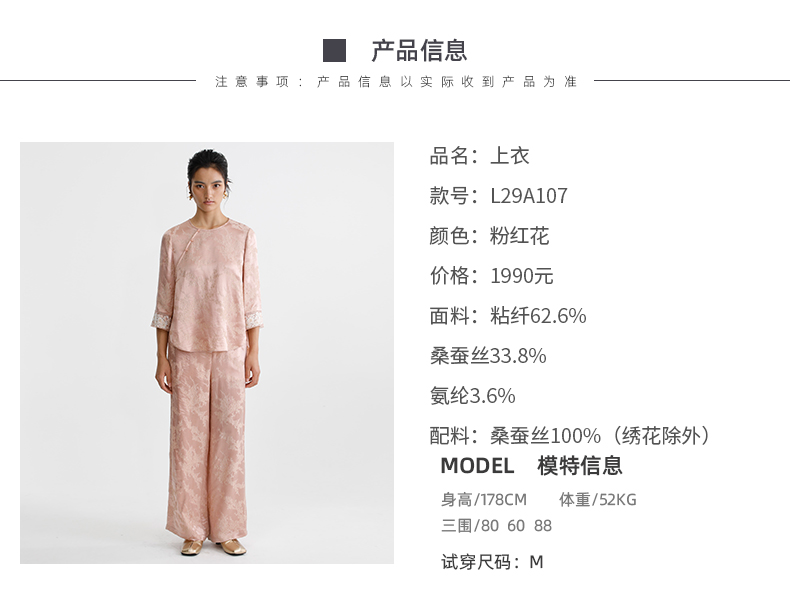Click the 桑蚕丝33.8% text

488,356
